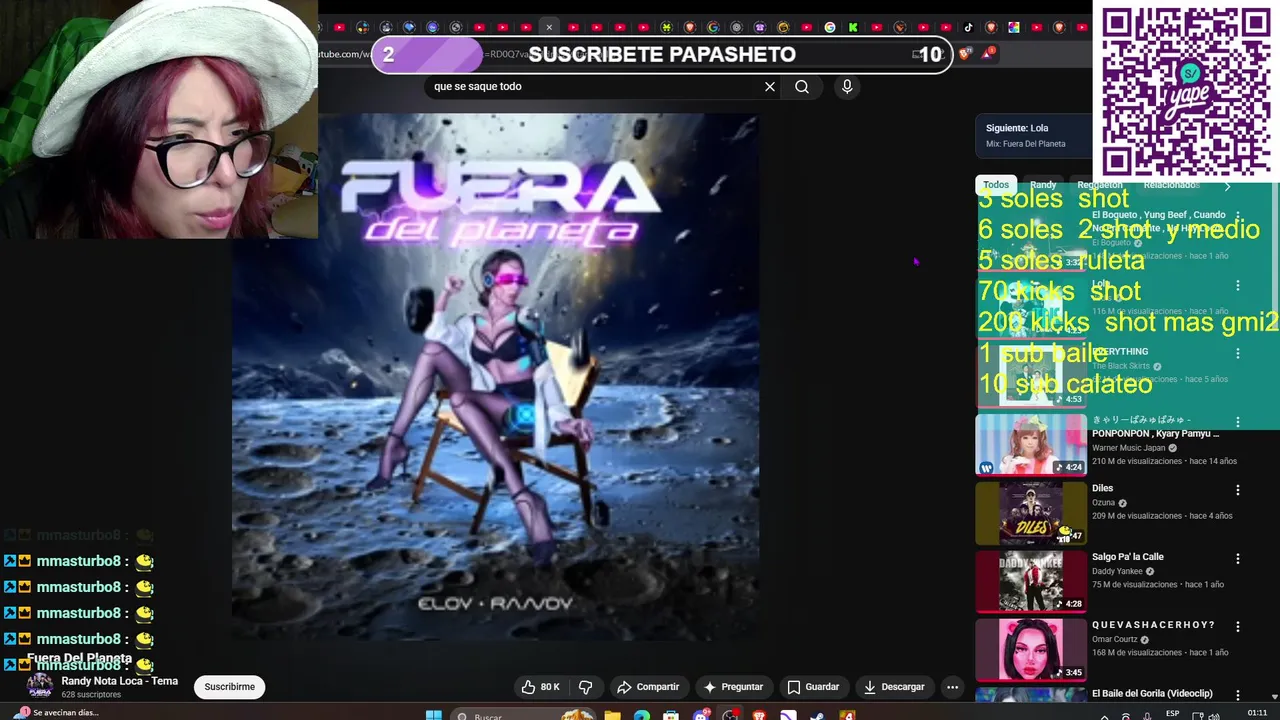
Task: Close the active browser tab
Action: click(x=548, y=27)
